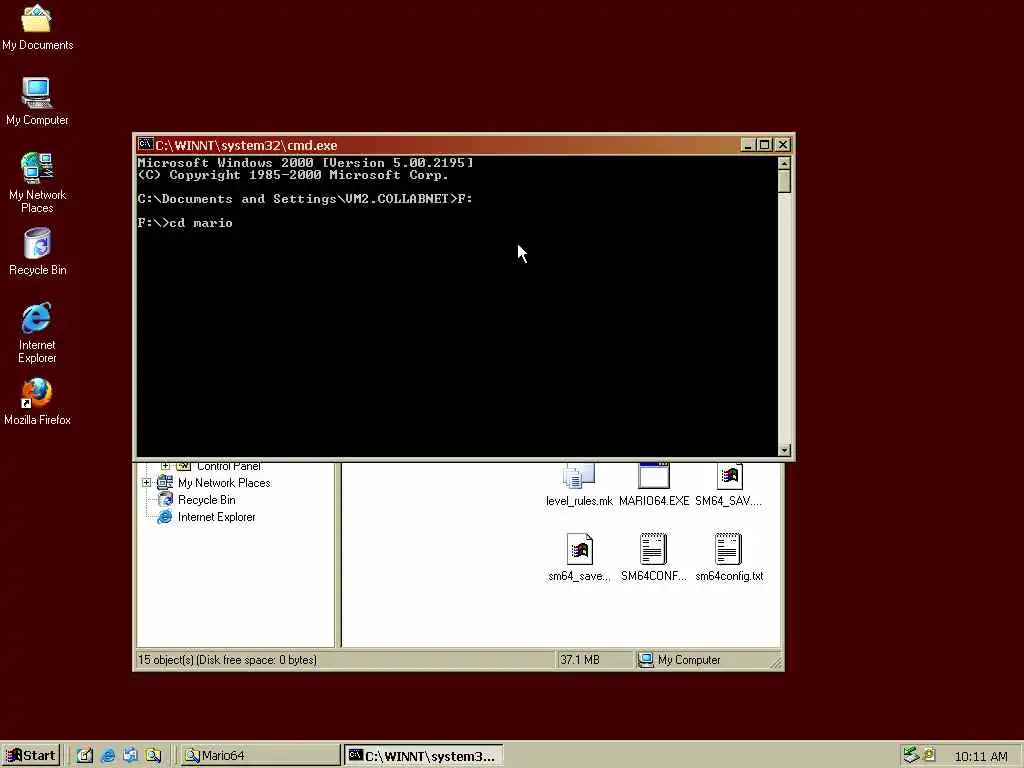Click the Show Desktop quick launch icon
This screenshot has width=1024, height=768.
tap(85, 756)
